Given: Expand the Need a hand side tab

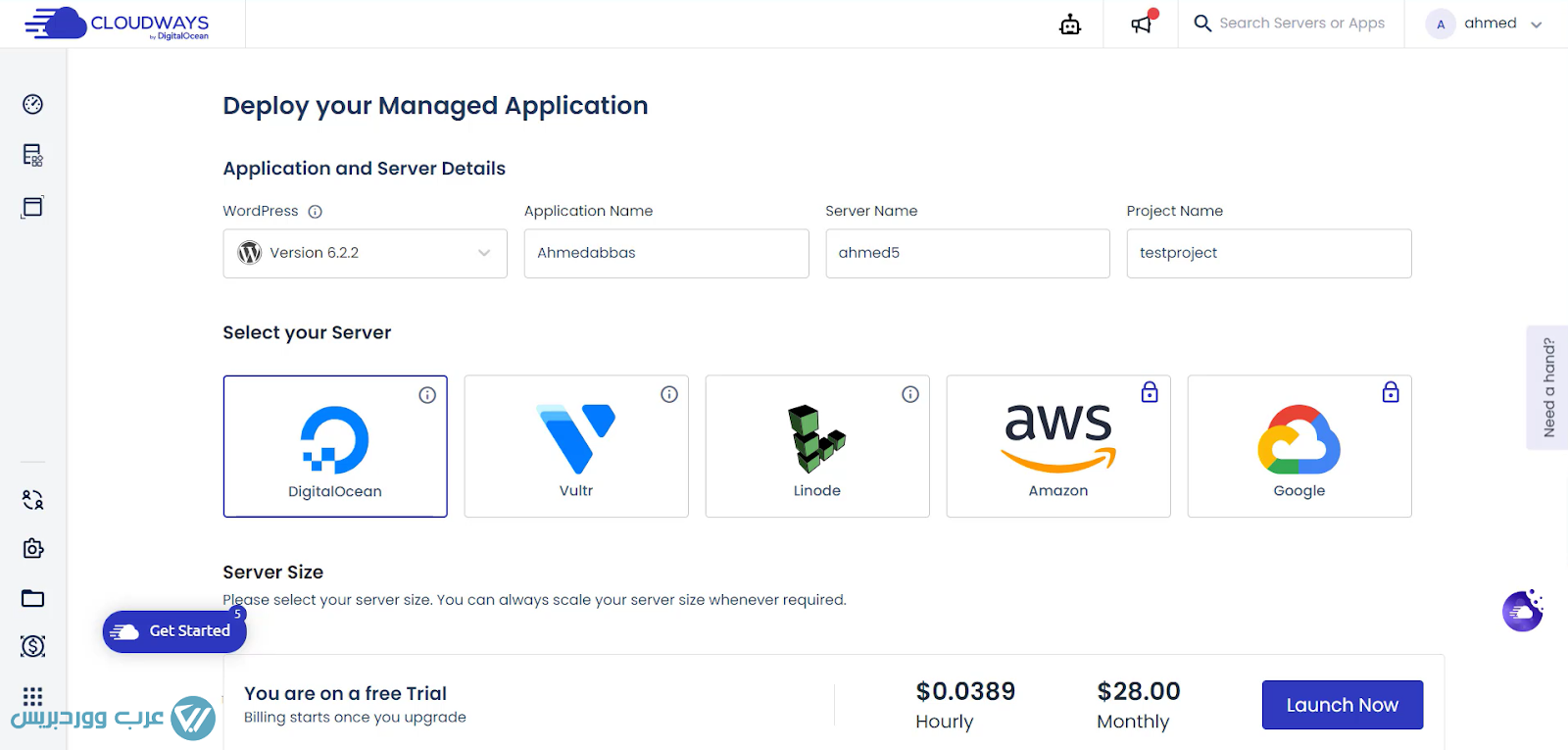Looking at the screenshot, I should click(1548, 387).
